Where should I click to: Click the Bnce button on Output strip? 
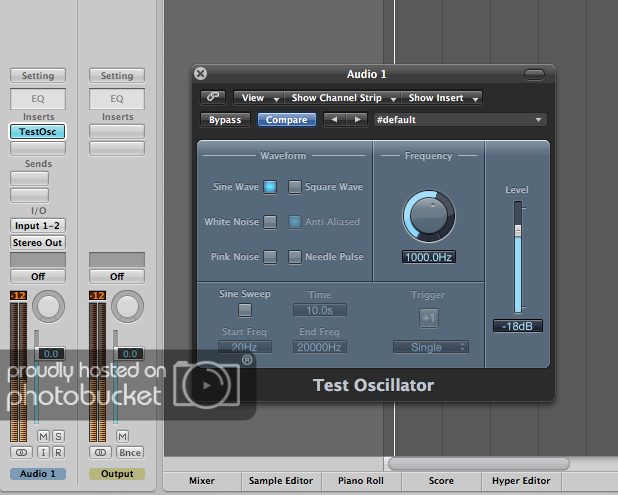pos(130,452)
